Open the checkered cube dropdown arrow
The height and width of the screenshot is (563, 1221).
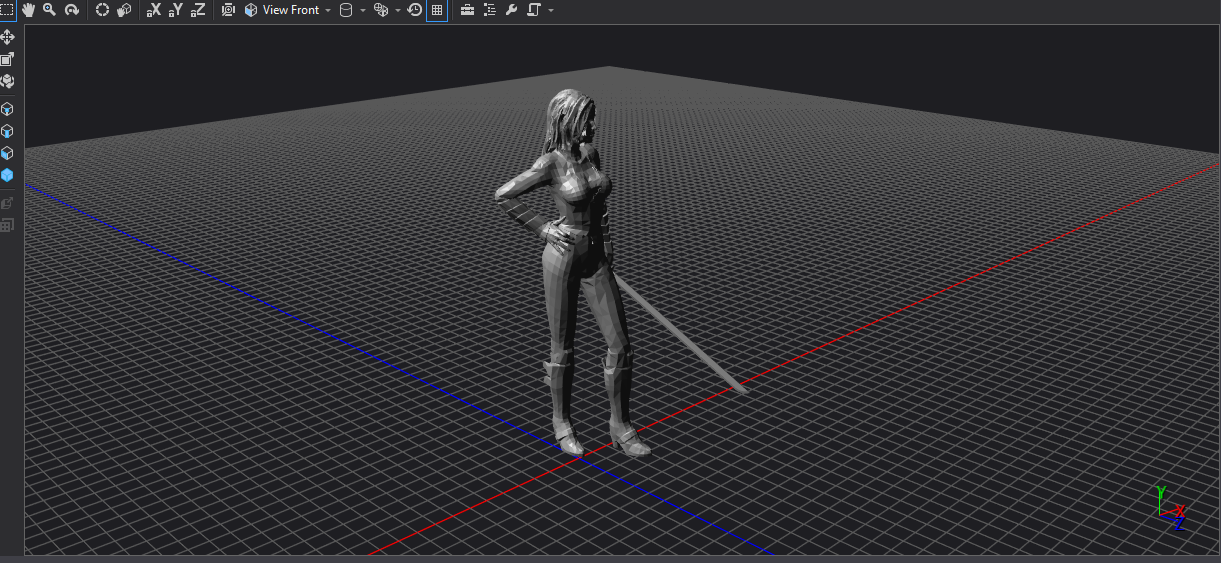click(397, 10)
